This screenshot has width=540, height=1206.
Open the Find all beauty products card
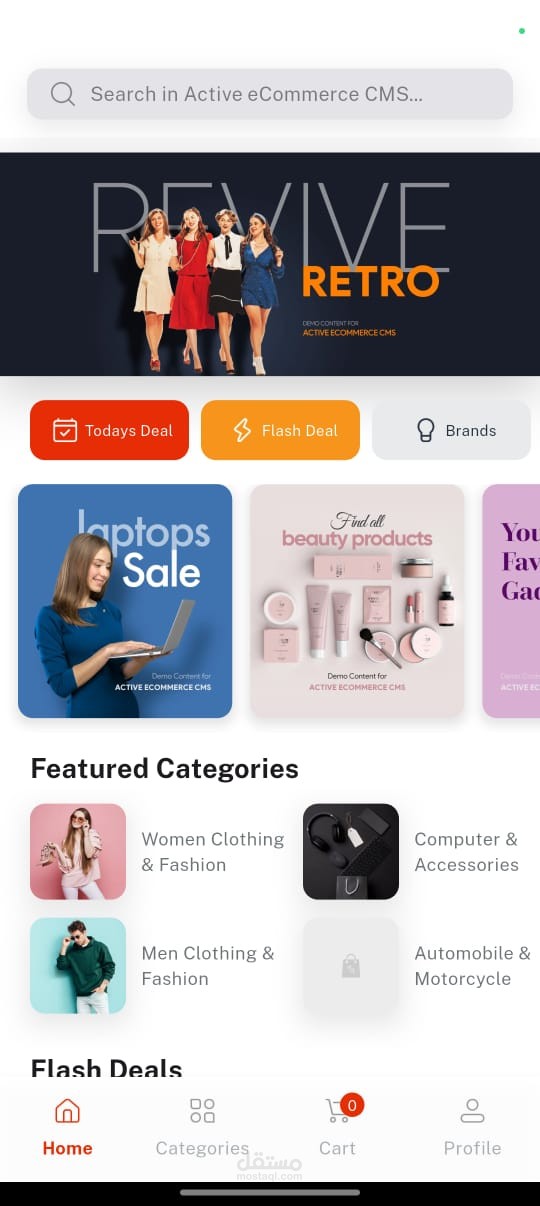click(x=357, y=601)
